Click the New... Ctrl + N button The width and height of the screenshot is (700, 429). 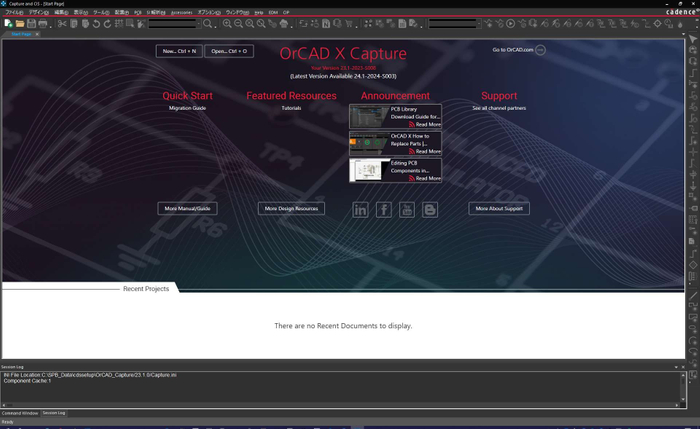pos(180,50)
